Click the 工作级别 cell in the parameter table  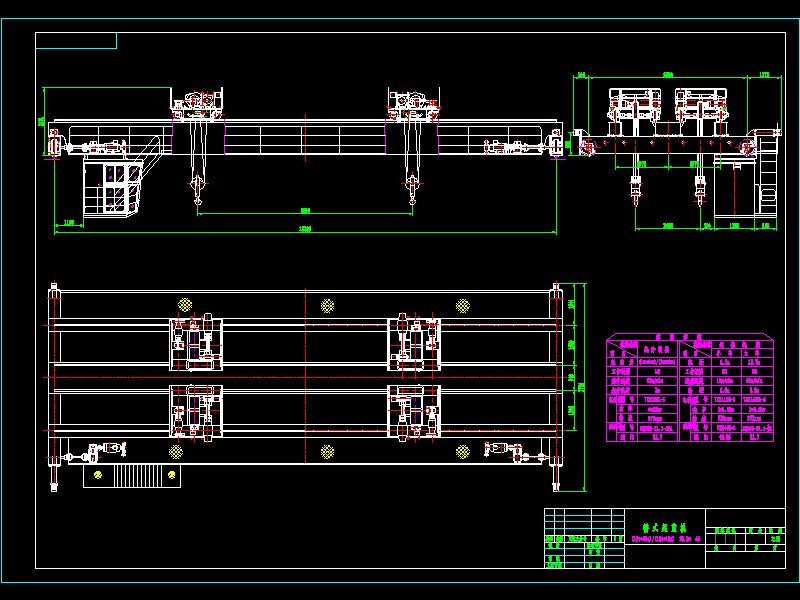tap(628, 372)
